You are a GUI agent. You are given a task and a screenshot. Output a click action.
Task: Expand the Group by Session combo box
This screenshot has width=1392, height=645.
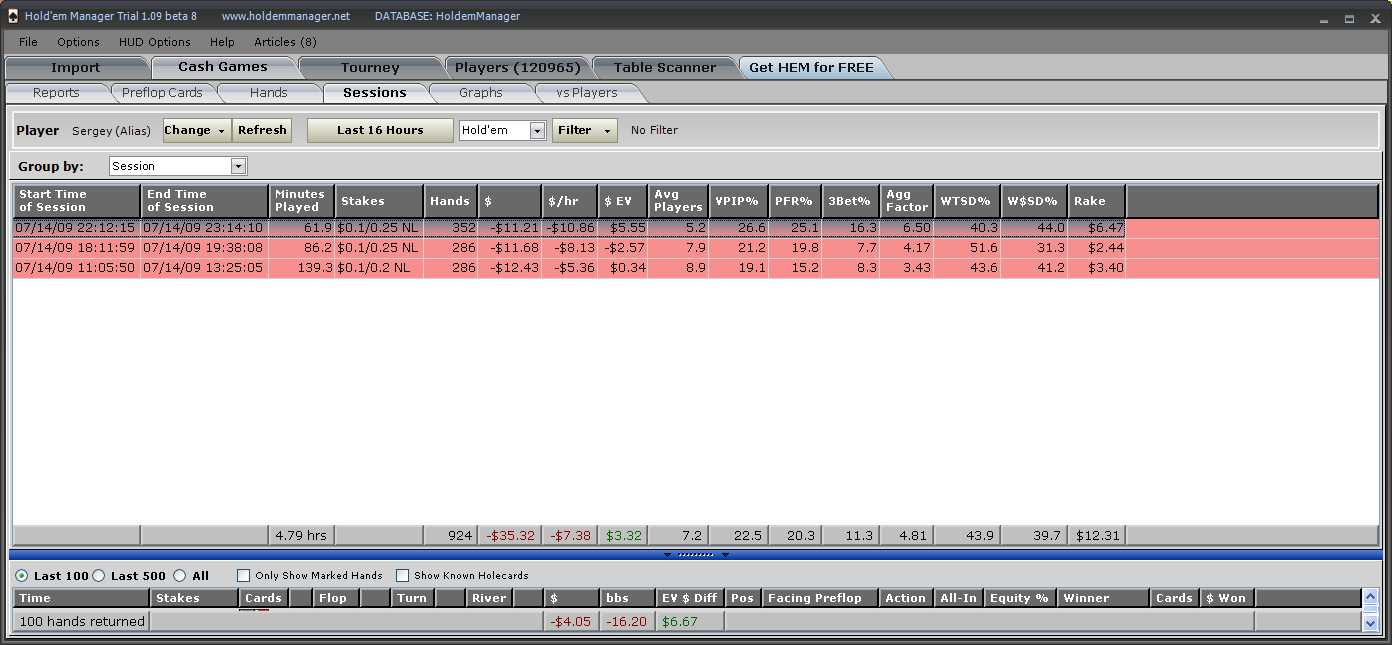238,166
